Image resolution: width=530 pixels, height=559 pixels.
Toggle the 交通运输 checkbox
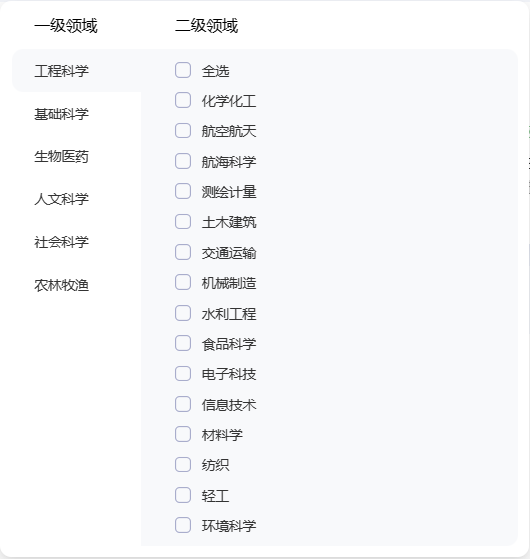click(183, 252)
